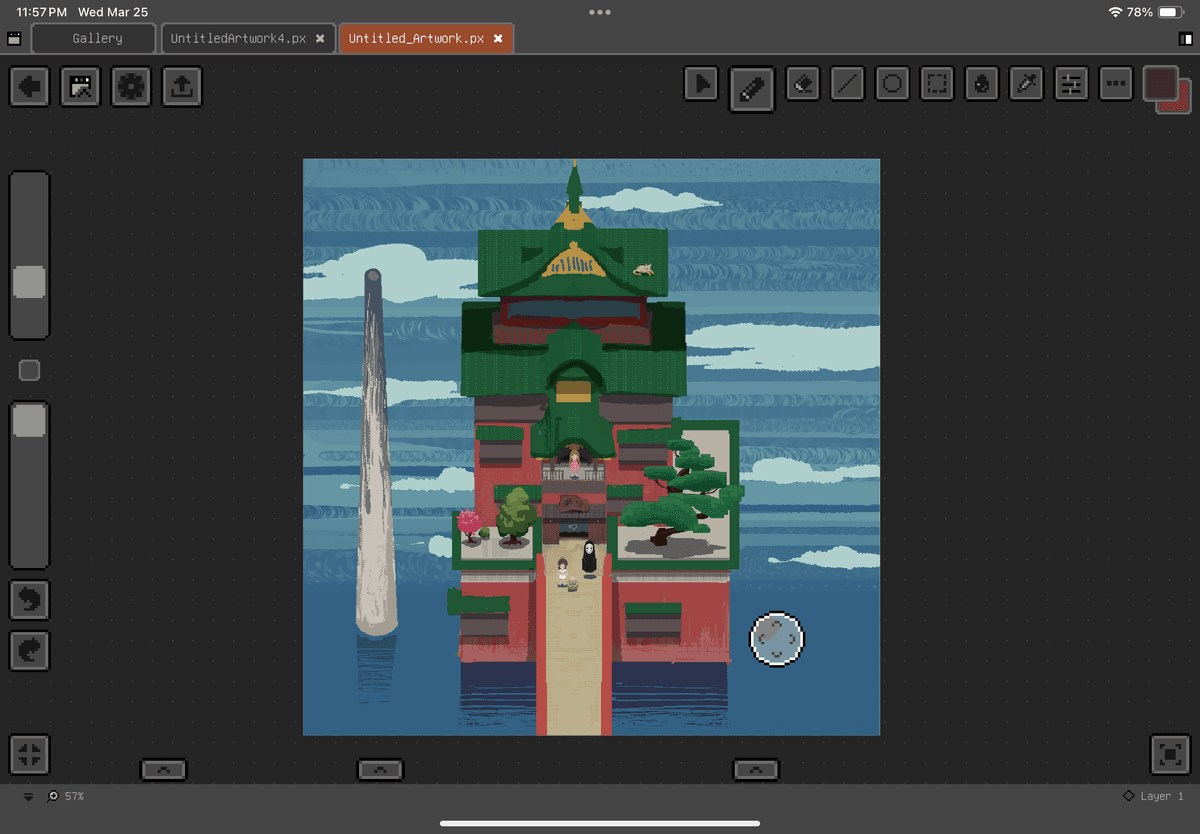Expand the rightmost bottom panel chevron
This screenshot has width=1200, height=834.
[x=756, y=769]
